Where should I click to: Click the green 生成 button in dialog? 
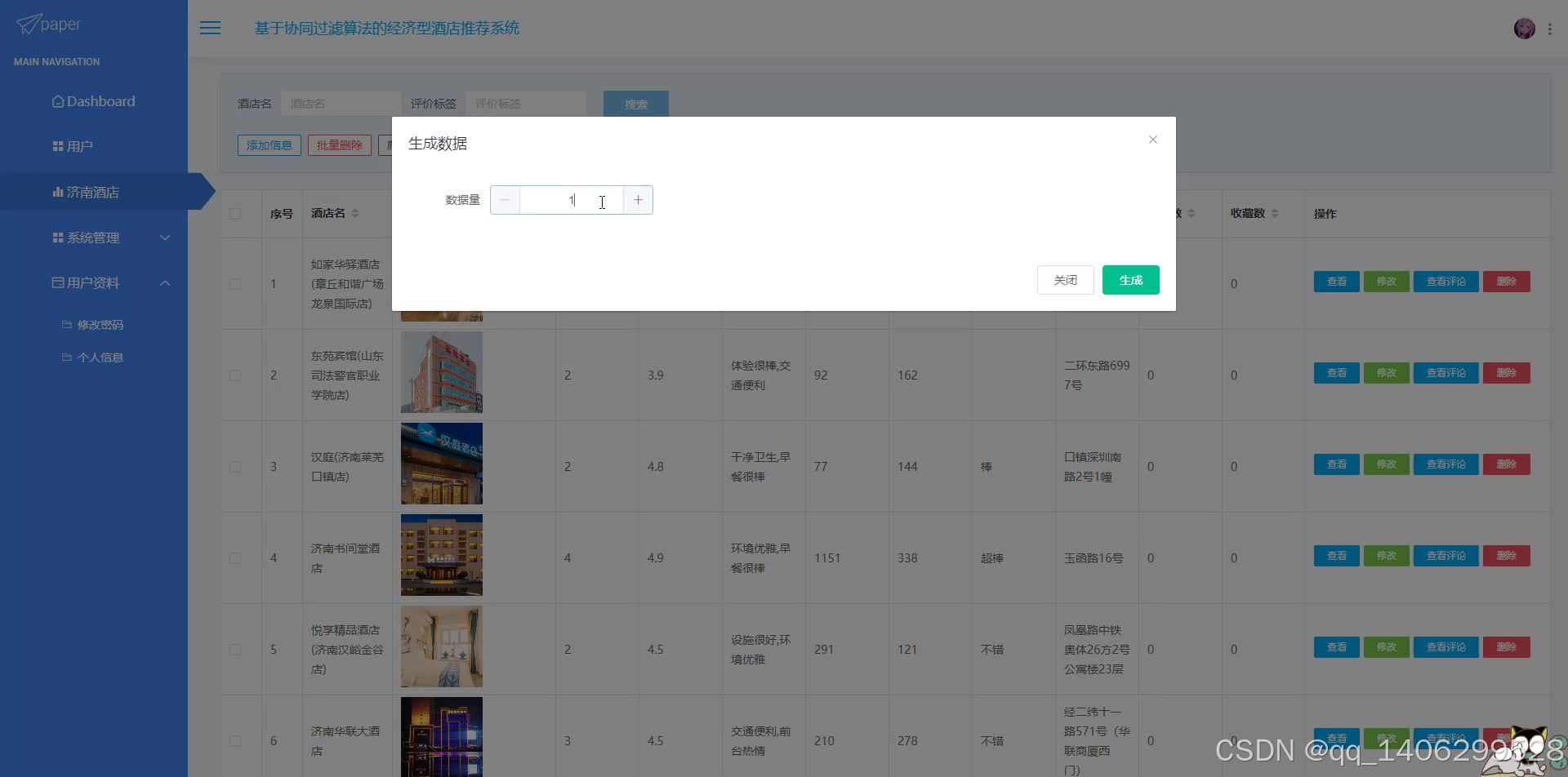(x=1130, y=279)
